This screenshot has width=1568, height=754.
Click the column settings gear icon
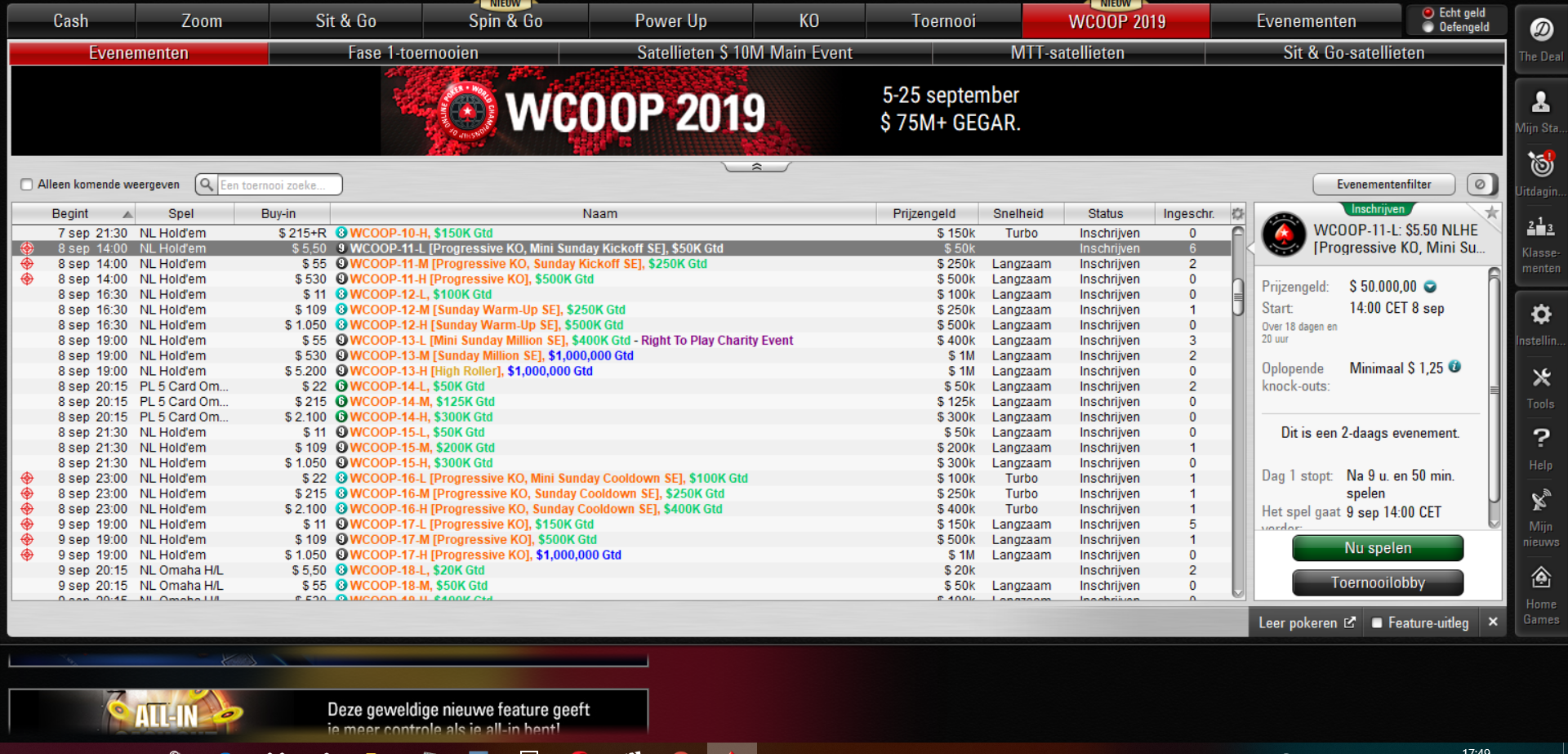1238,214
